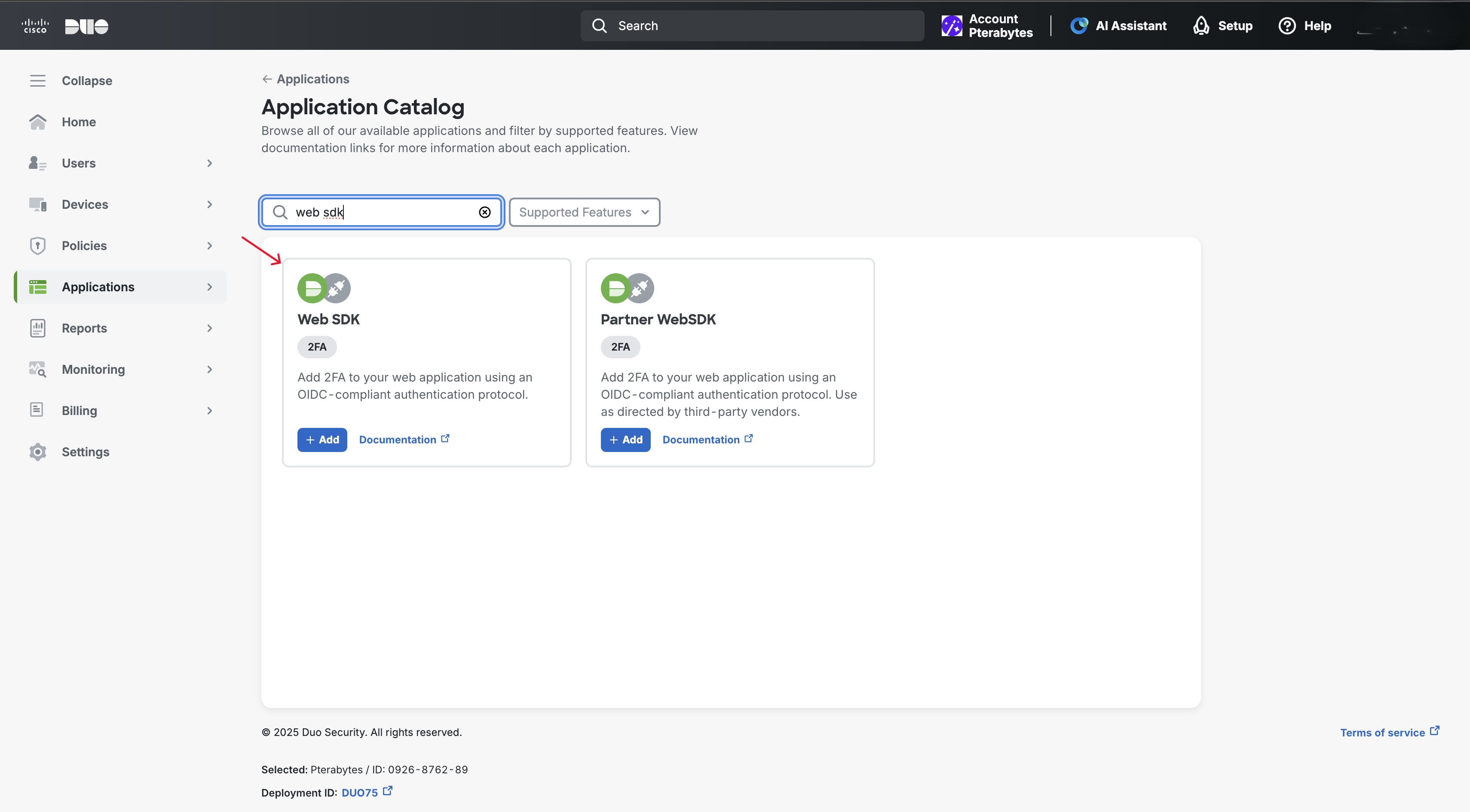Viewport: 1470px width, 812px height.
Task: Click the back arrow before Applications breadcrumb
Action: pyautogui.click(x=266, y=79)
